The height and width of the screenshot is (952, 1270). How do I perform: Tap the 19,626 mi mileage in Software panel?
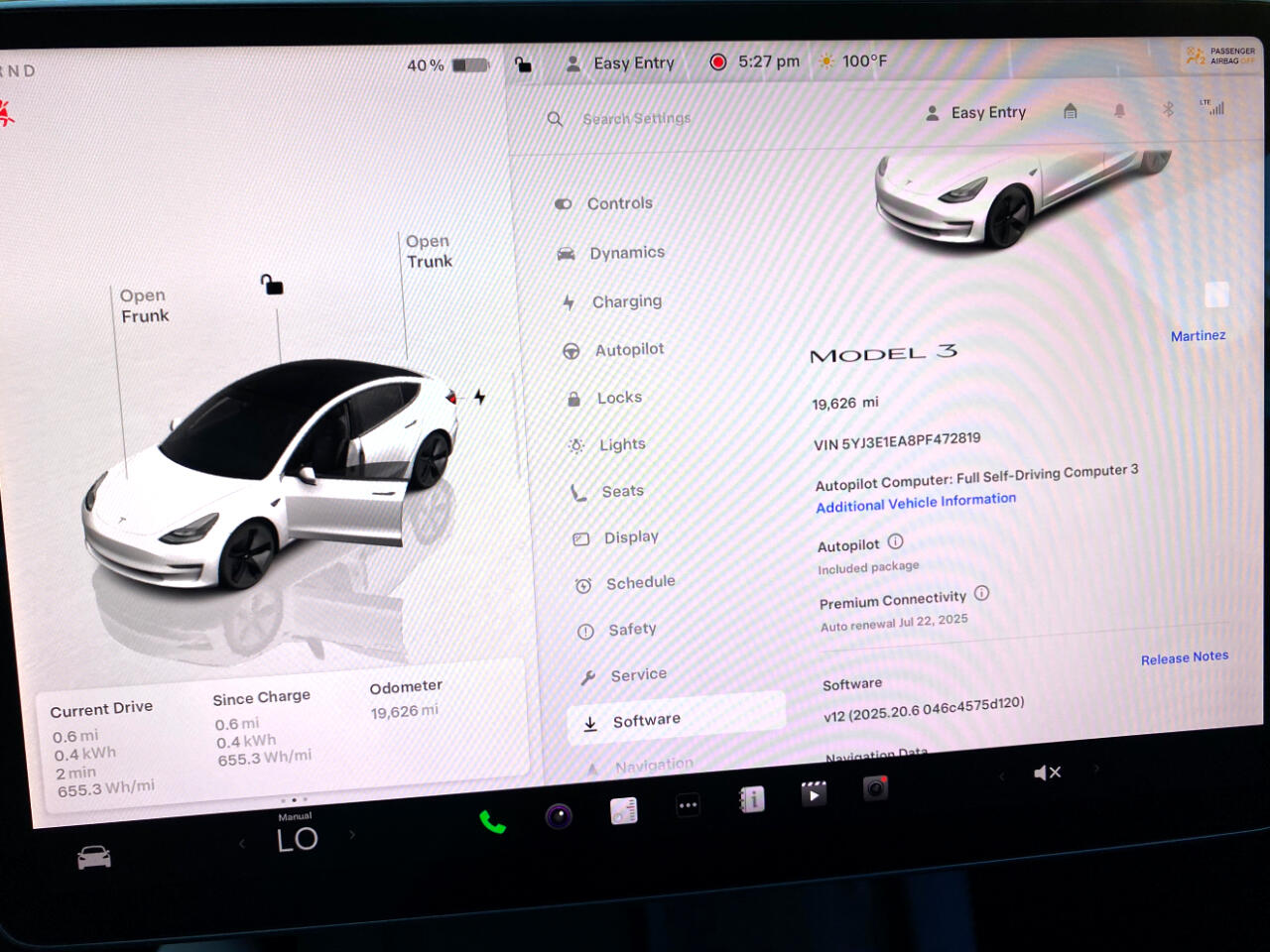tap(845, 403)
